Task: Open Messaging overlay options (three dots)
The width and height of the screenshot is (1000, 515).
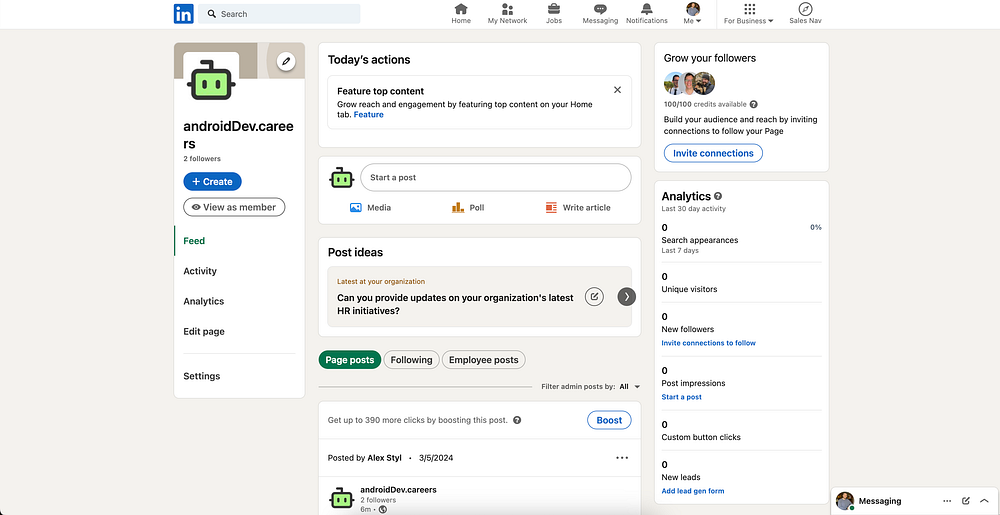Action: pyautogui.click(x=947, y=501)
